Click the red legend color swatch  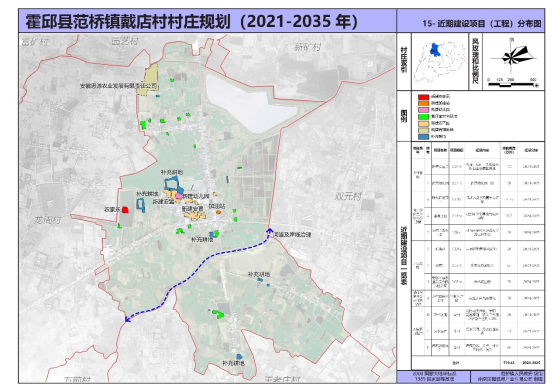[423, 96]
